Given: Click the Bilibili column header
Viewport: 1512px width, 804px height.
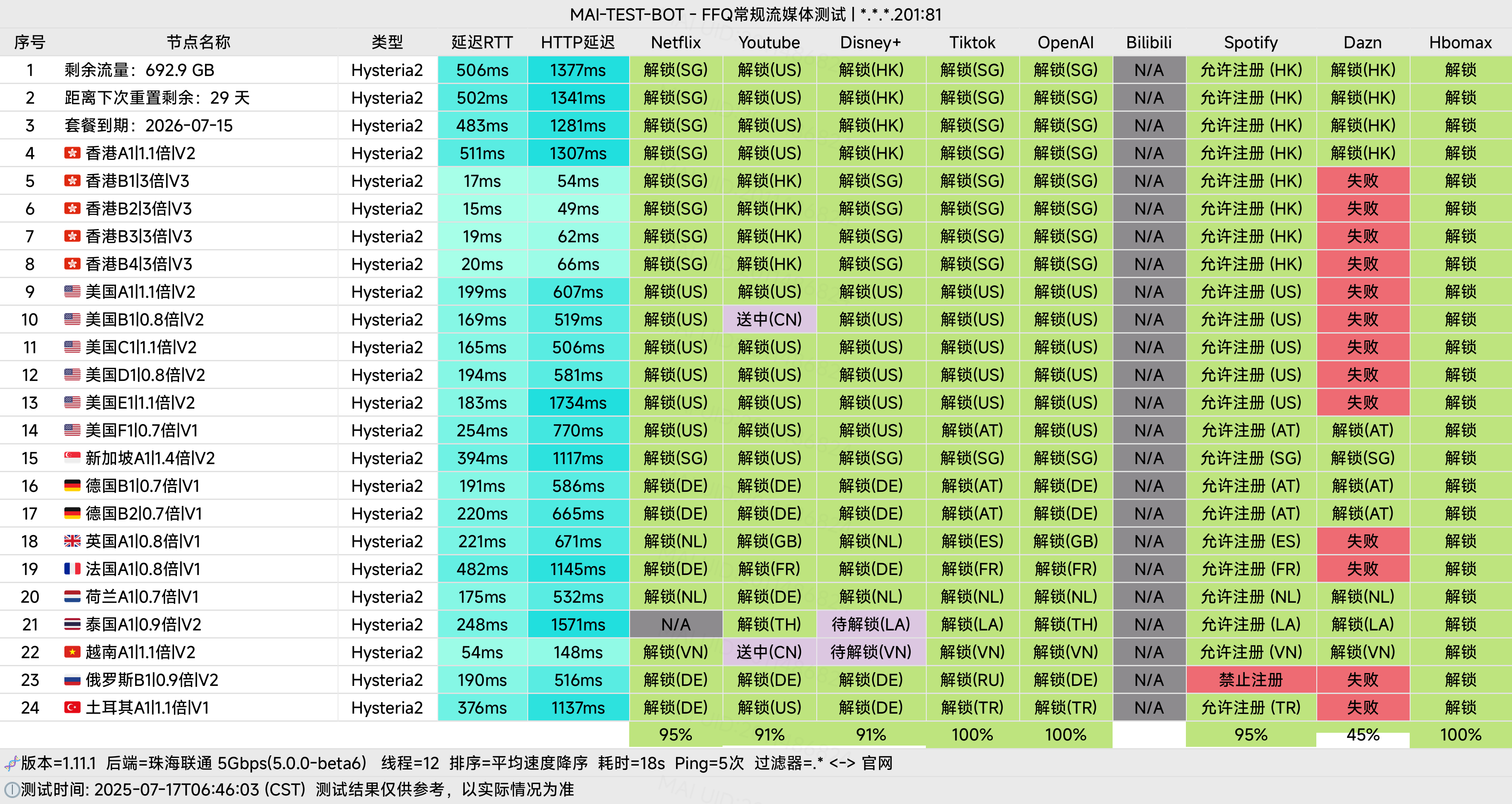Looking at the screenshot, I should (x=1149, y=42).
